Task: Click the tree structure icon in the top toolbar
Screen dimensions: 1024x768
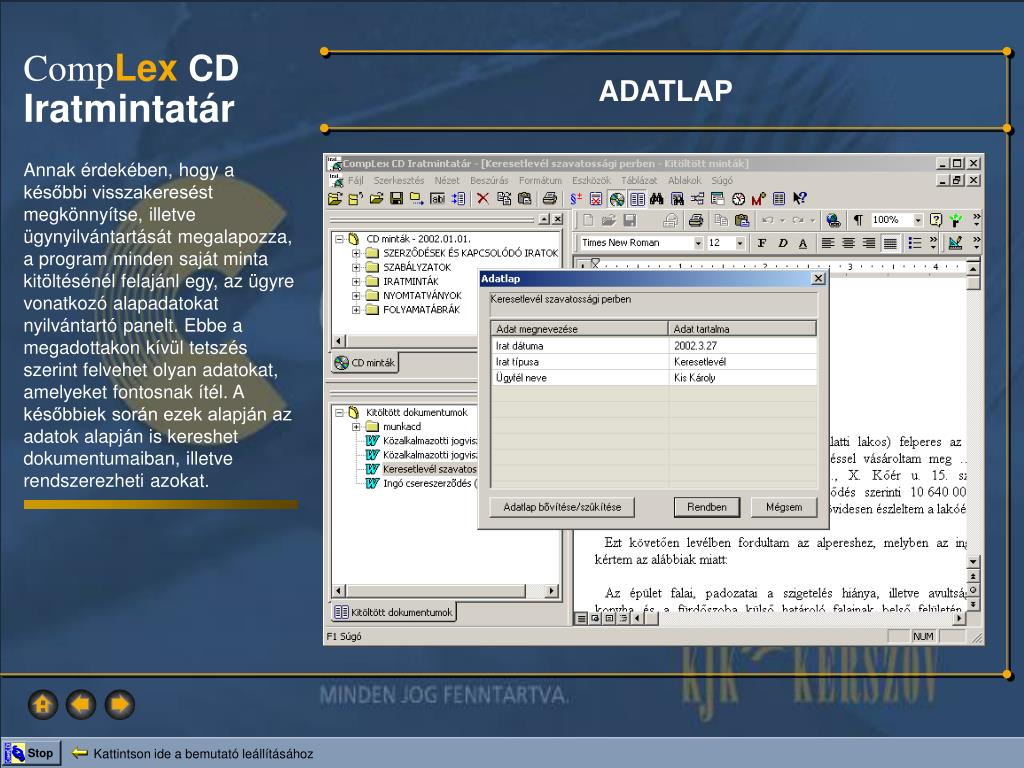Action: [697, 199]
